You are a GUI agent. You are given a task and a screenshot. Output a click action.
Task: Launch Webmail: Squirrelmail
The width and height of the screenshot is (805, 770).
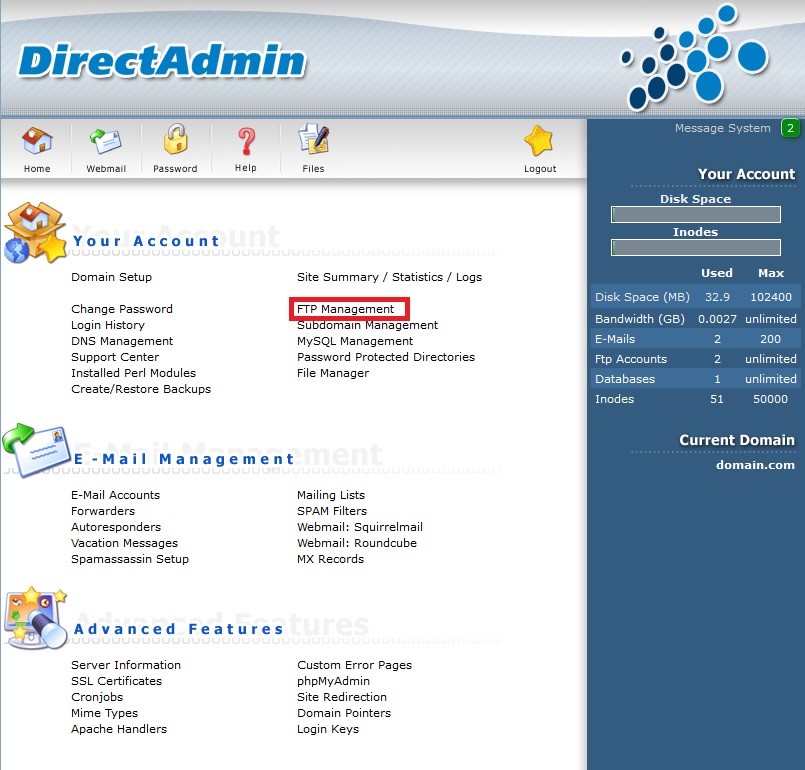pos(359,527)
